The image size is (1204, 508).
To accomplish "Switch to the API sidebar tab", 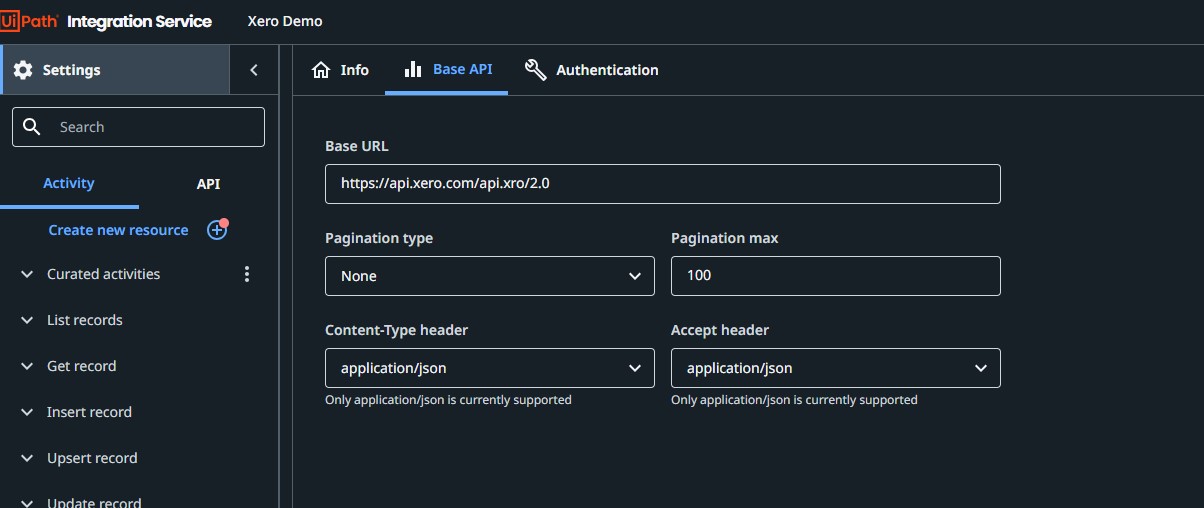I will click(208, 184).
